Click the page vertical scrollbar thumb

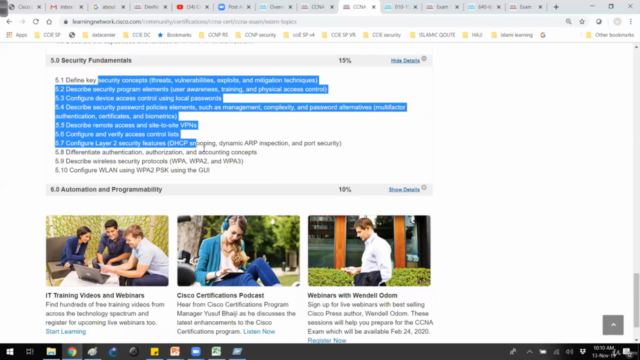pos(636,300)
